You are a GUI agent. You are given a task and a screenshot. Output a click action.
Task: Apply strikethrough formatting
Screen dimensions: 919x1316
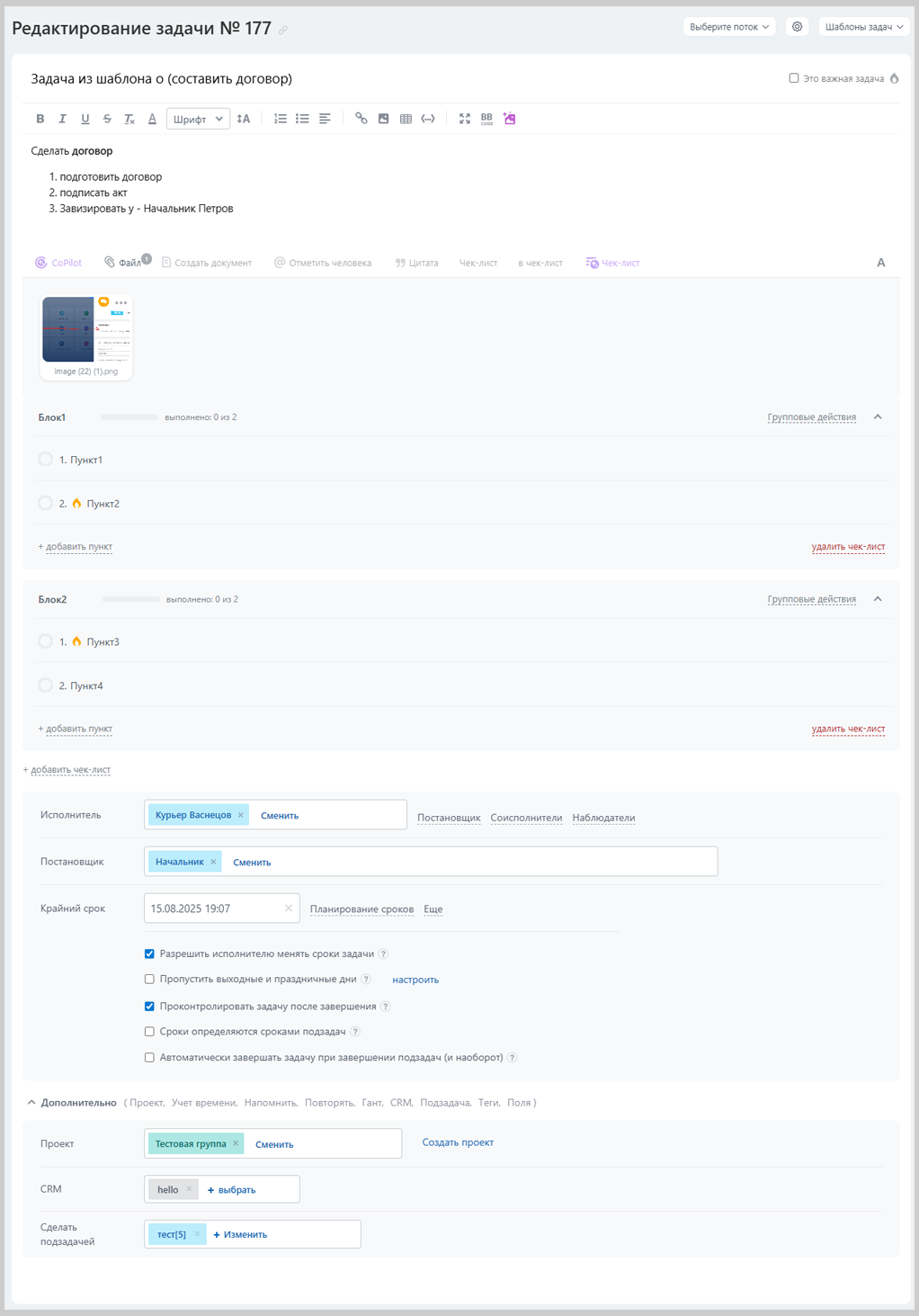(x=107, y=119)
